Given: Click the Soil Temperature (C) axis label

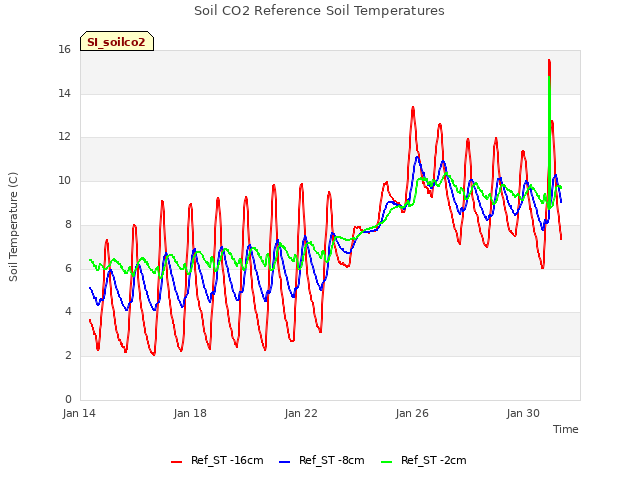Looking at the screenshot, I should [x=13, y=227].
